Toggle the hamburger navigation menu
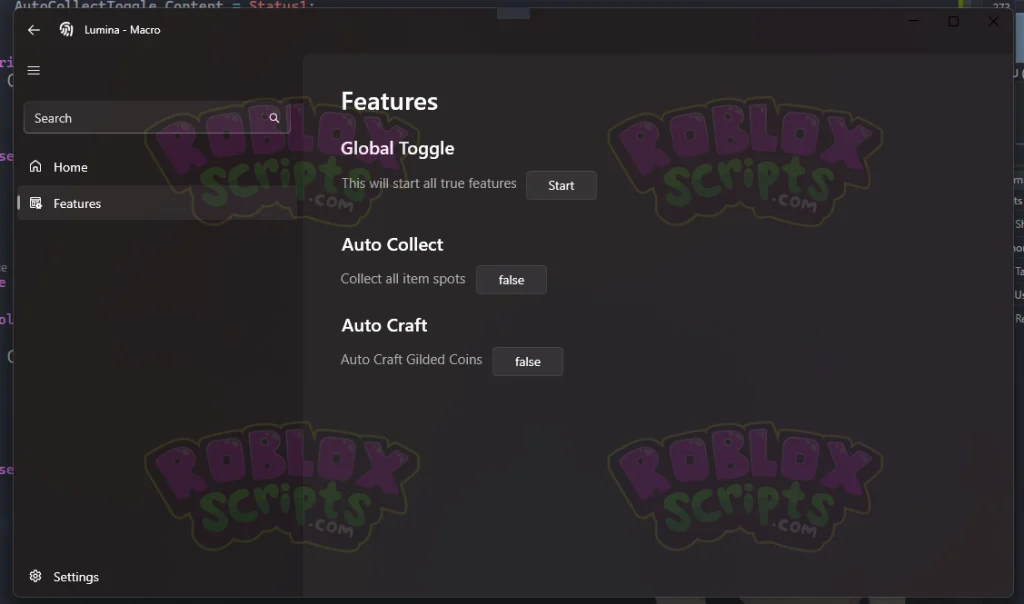Image resolution: width=1024 pixels, height=604 pixels. tap(33, 71)
